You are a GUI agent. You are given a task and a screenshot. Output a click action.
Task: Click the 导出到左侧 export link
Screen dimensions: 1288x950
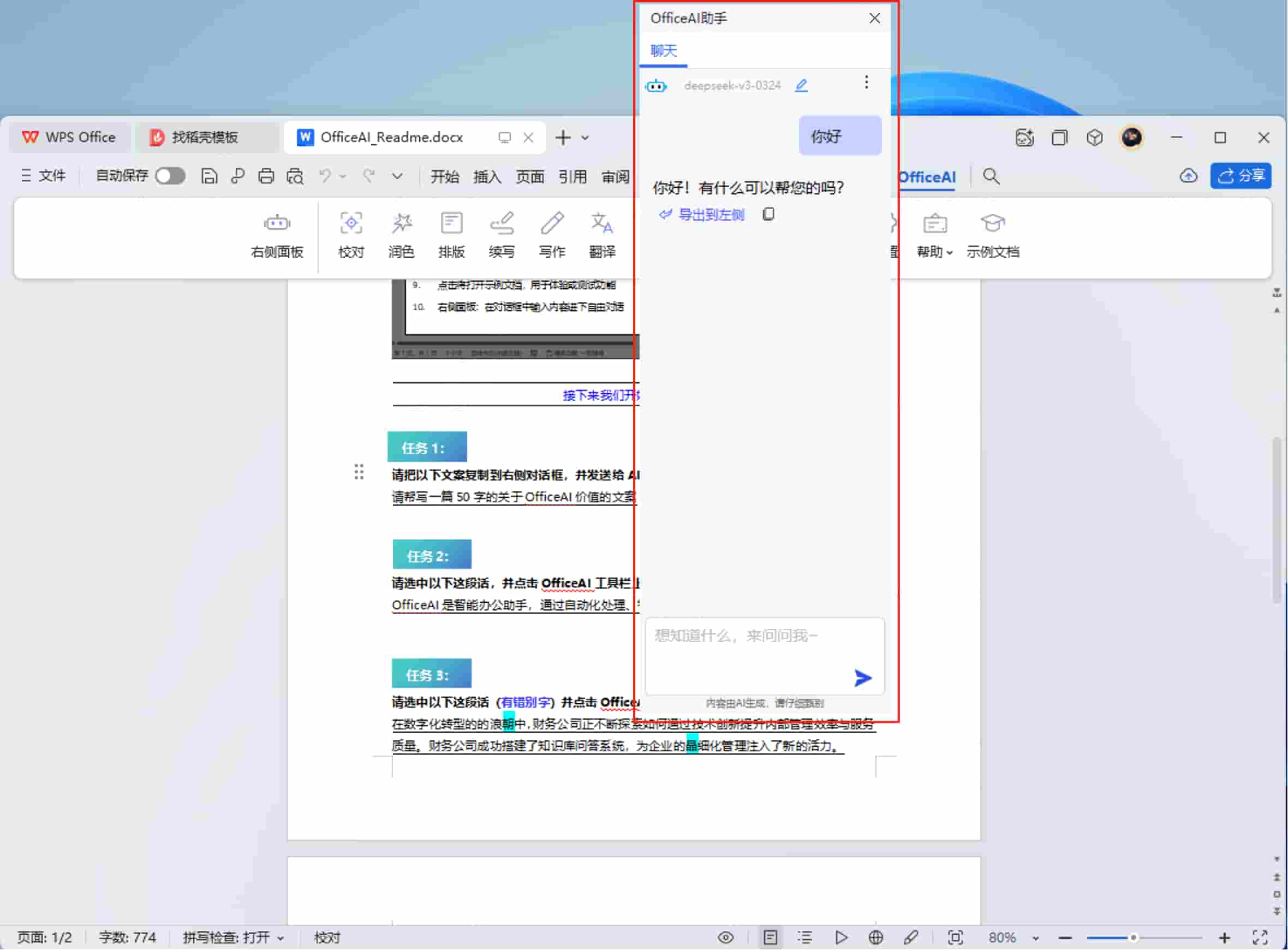(711, 215)
